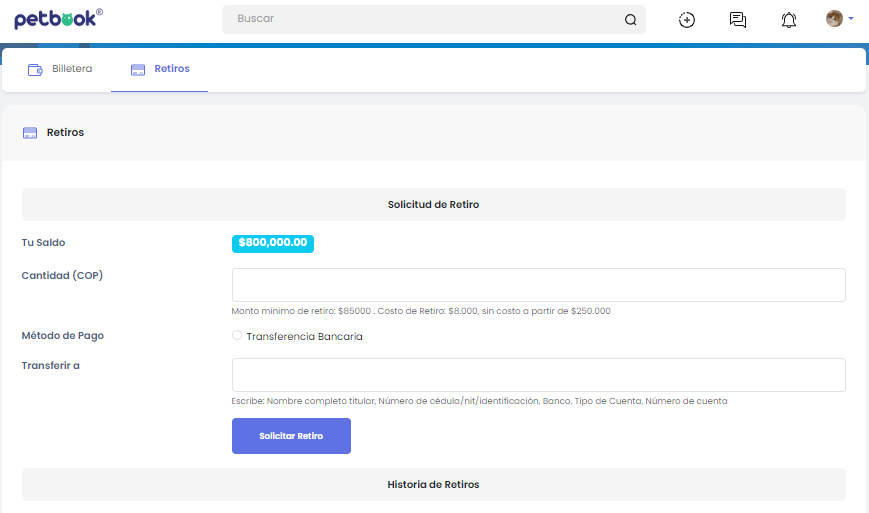Click the Cantidad (COP) input field
The height and width of the screenshot is (513, 869).
click(538, 284)
